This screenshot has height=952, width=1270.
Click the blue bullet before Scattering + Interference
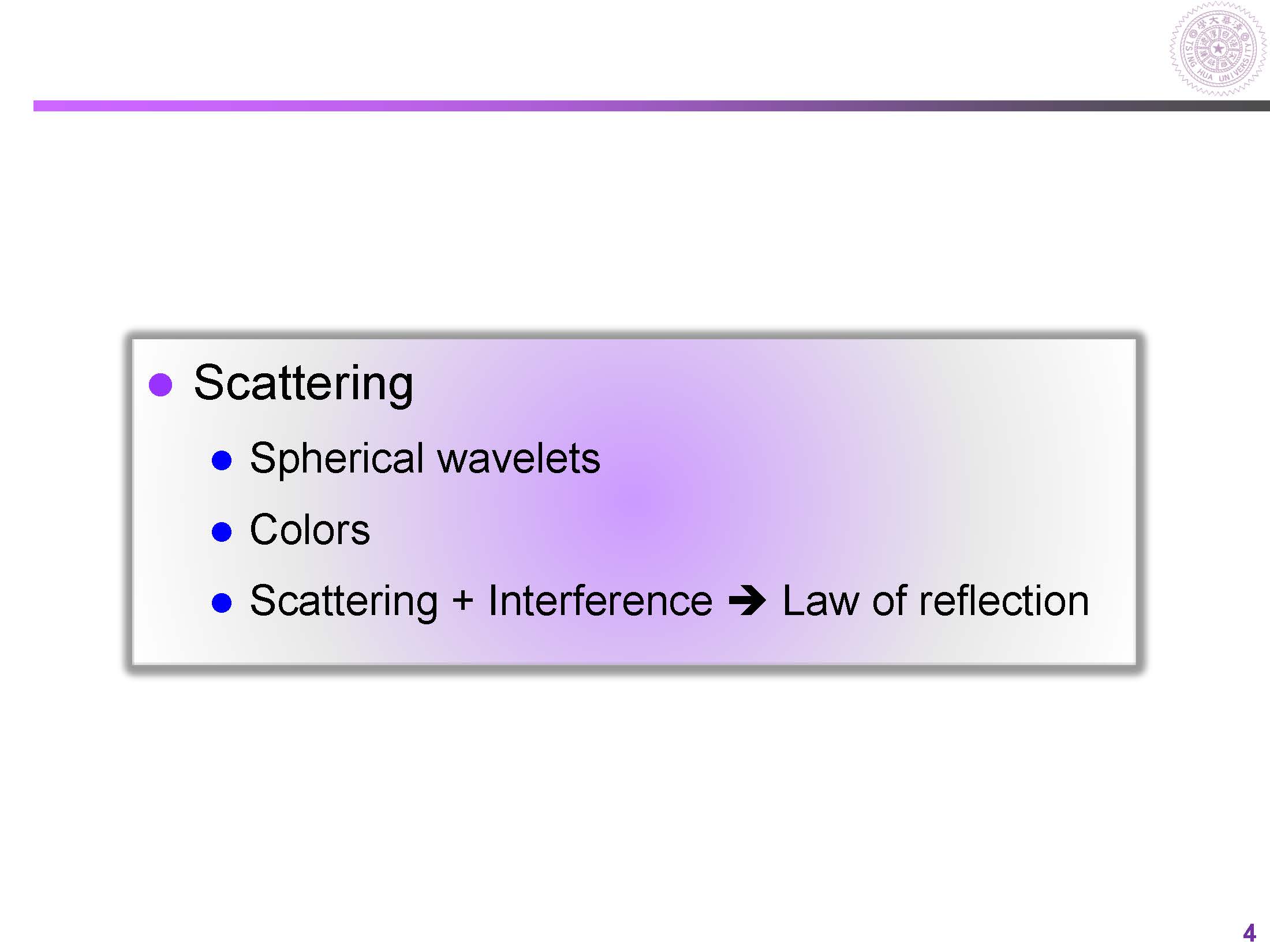(x=222, y=603)
